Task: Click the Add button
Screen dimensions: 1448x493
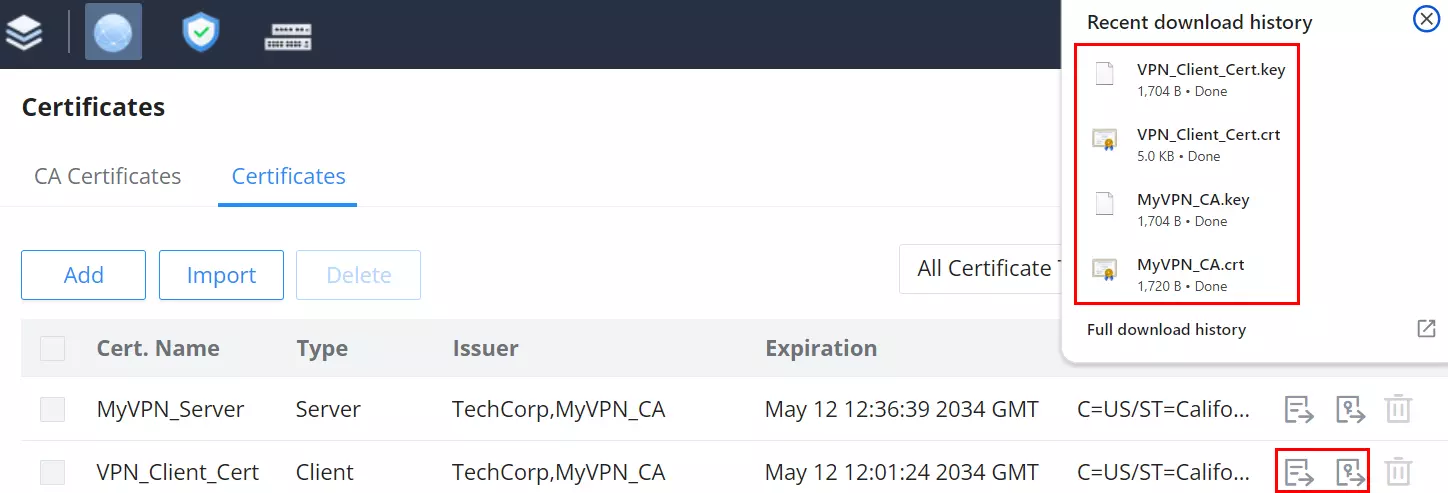Action: pos(84,275)
